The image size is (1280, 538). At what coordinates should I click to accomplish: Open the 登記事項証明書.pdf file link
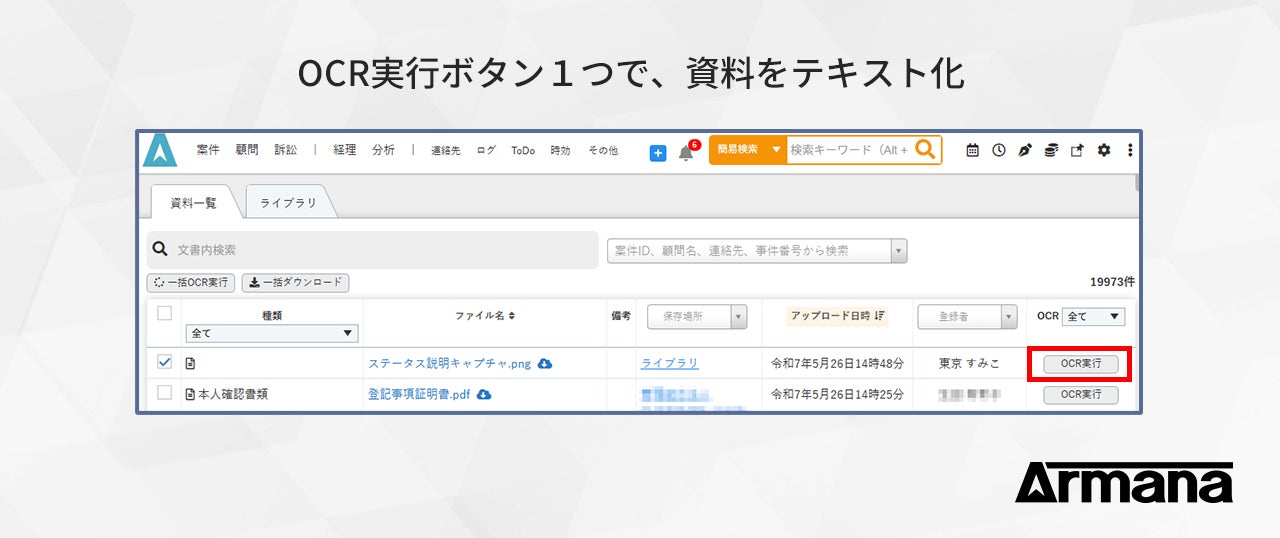419,395
